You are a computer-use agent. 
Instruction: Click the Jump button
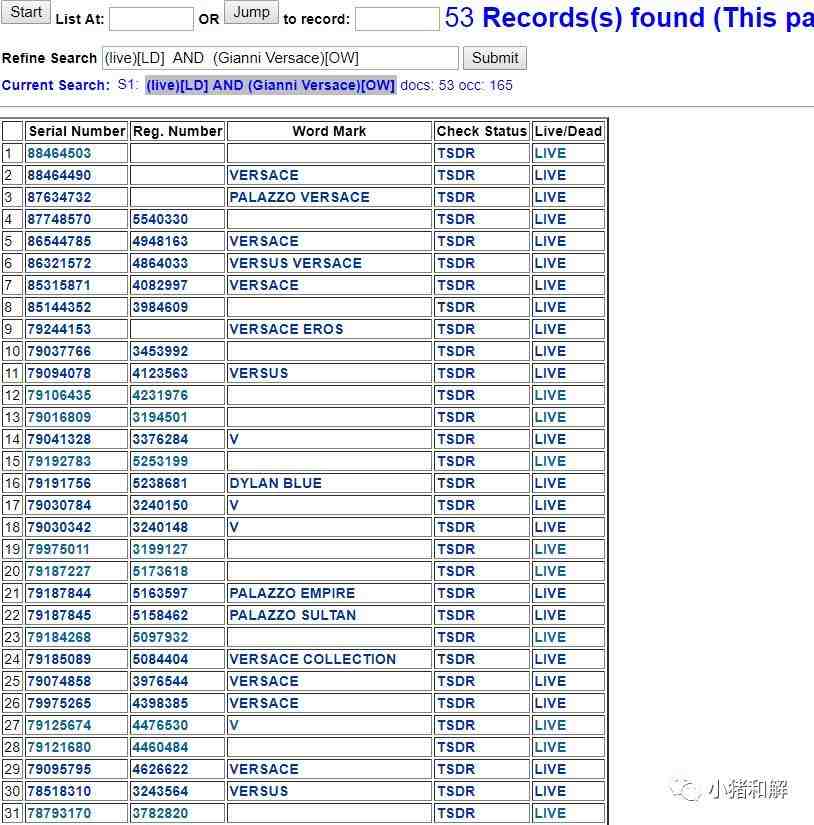(252, 12)
